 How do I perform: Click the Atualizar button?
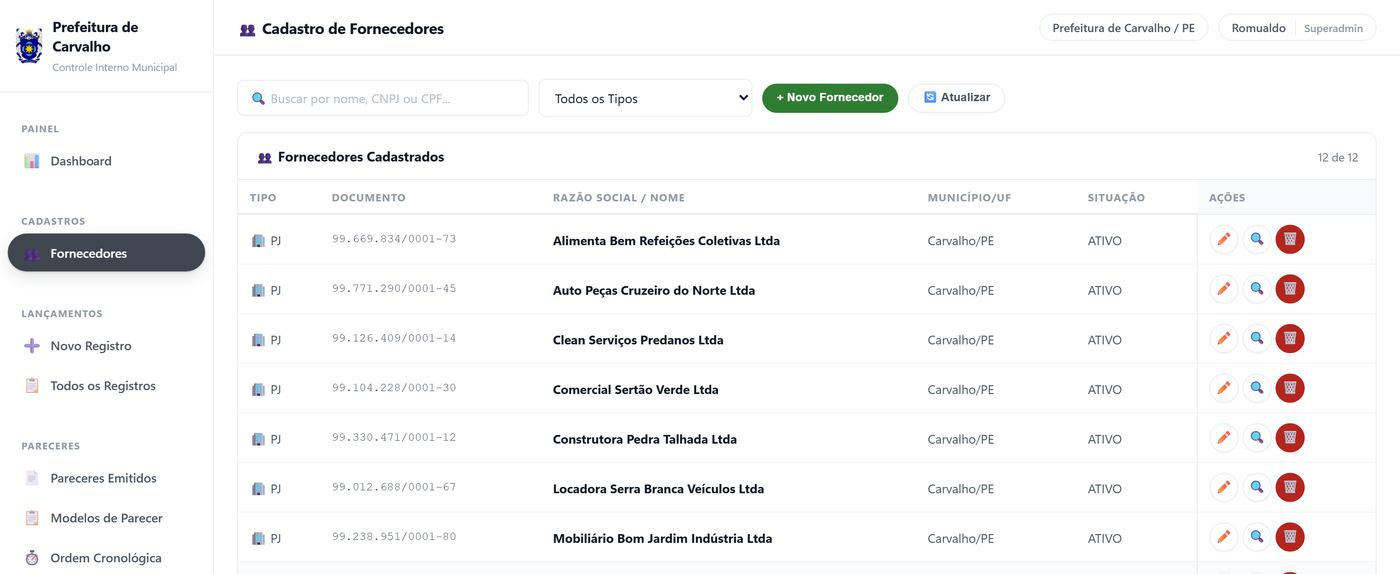point(956,98)
